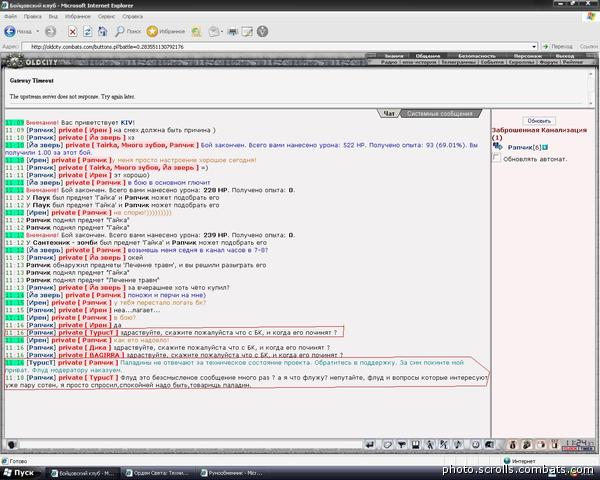600x480 pixels.
Task: Click [ТурисТ] sender name in paladin message
Action: click(x=41, y=362)
